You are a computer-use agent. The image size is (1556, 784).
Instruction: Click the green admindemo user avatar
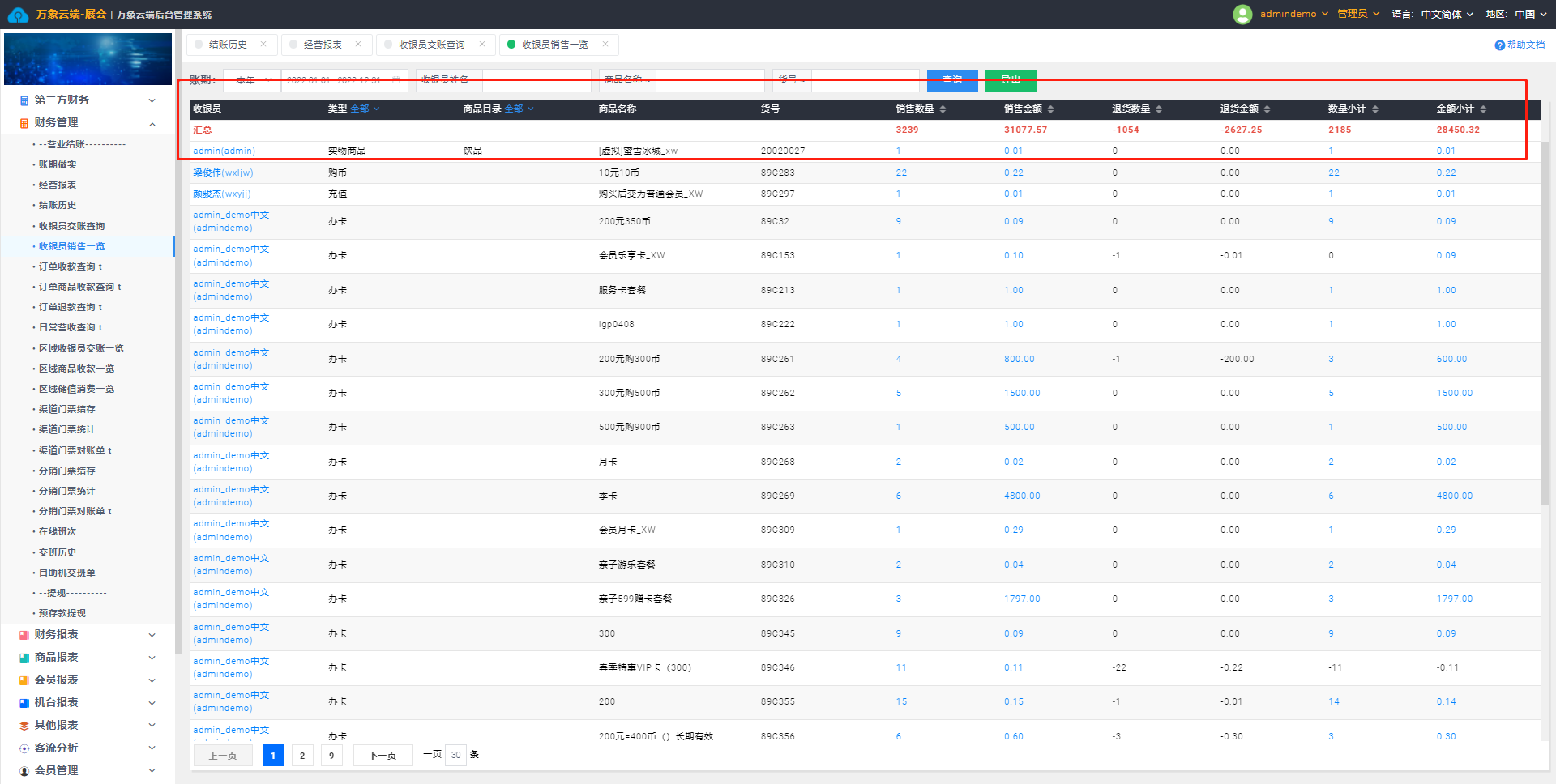point(1242,14)
